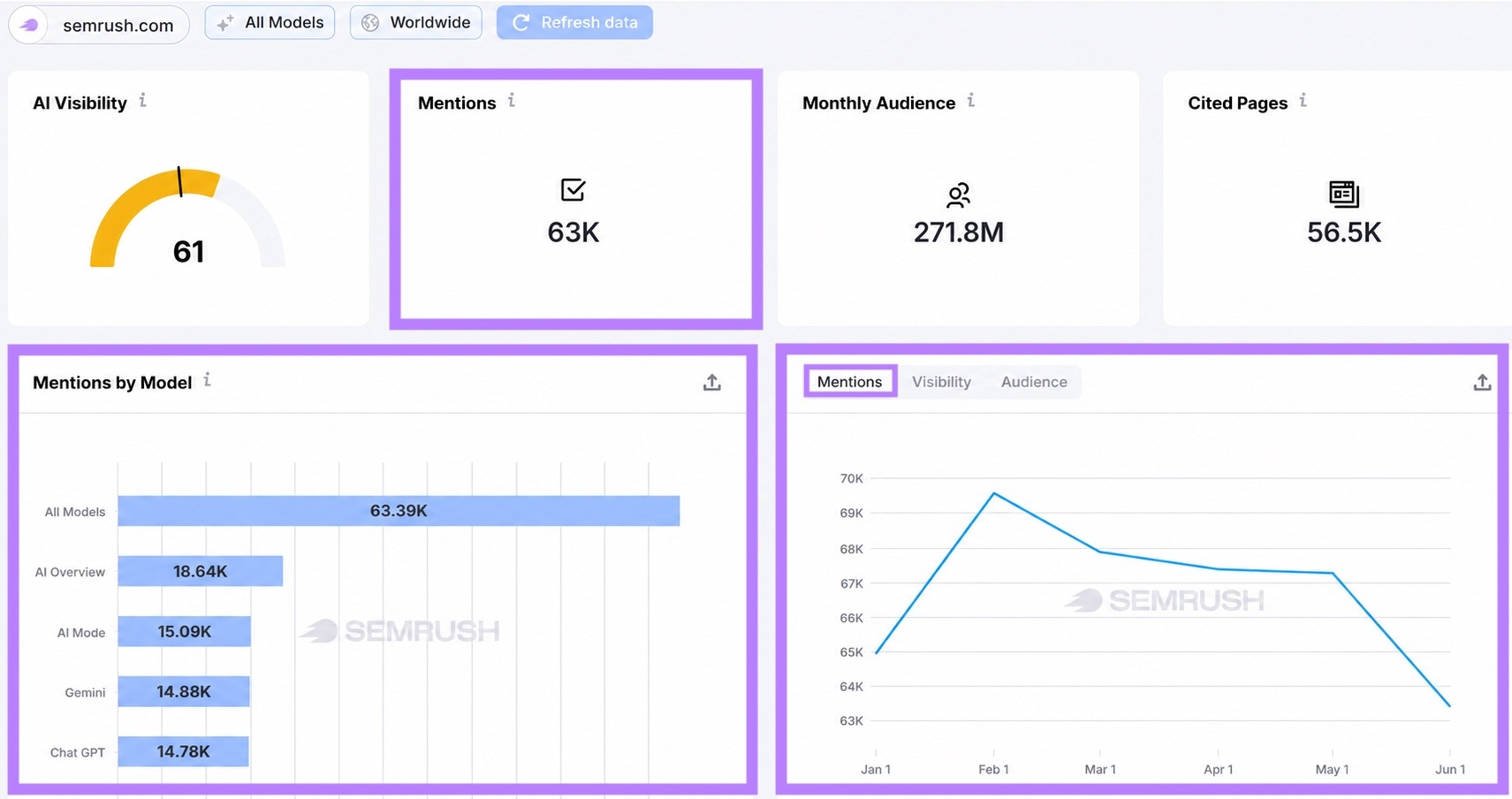
Task: Click the 63K y-axis label
Action: point(851,720)
